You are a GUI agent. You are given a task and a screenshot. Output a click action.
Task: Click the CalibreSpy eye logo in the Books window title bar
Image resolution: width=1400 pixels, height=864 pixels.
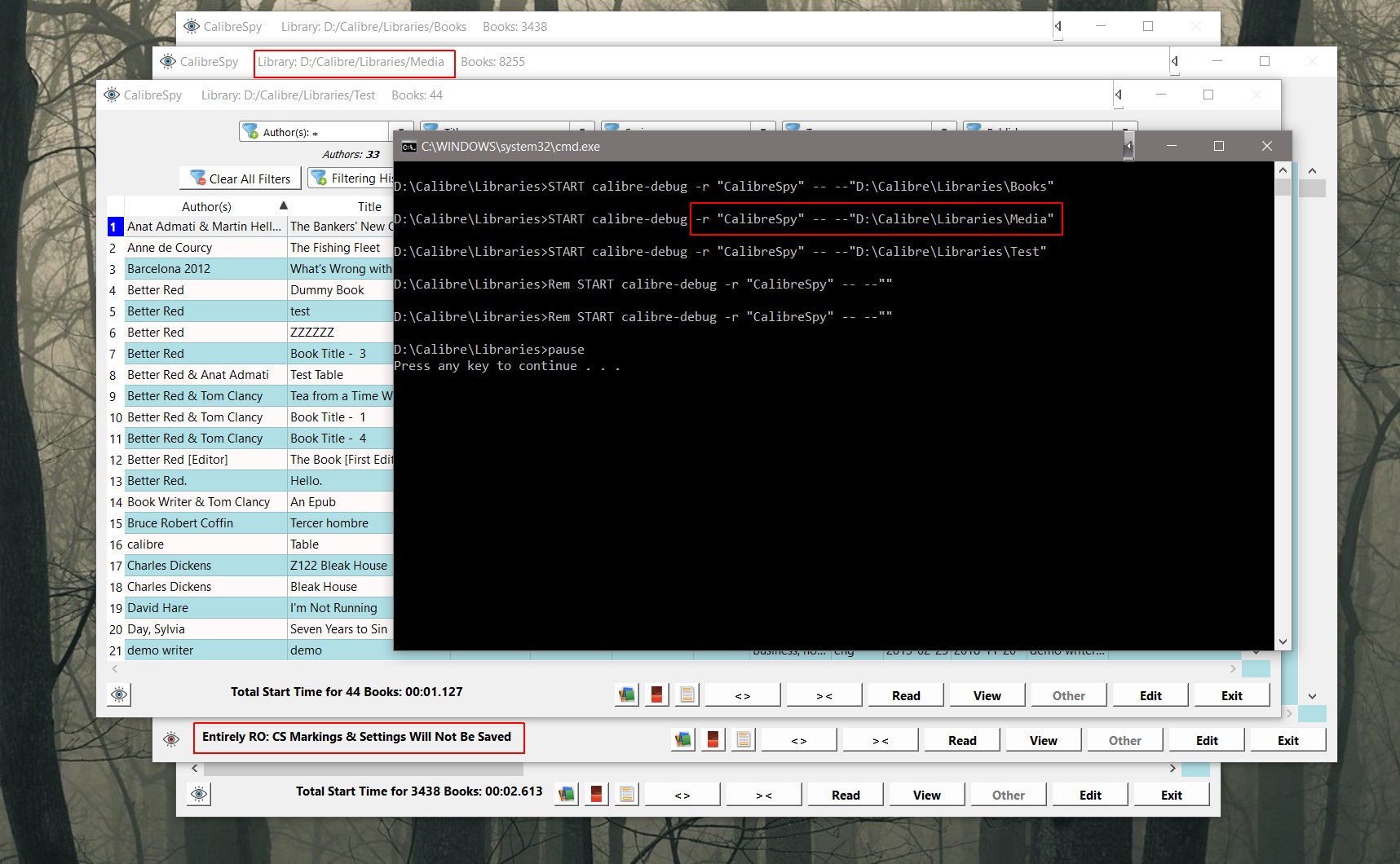(x=192, y=26)
